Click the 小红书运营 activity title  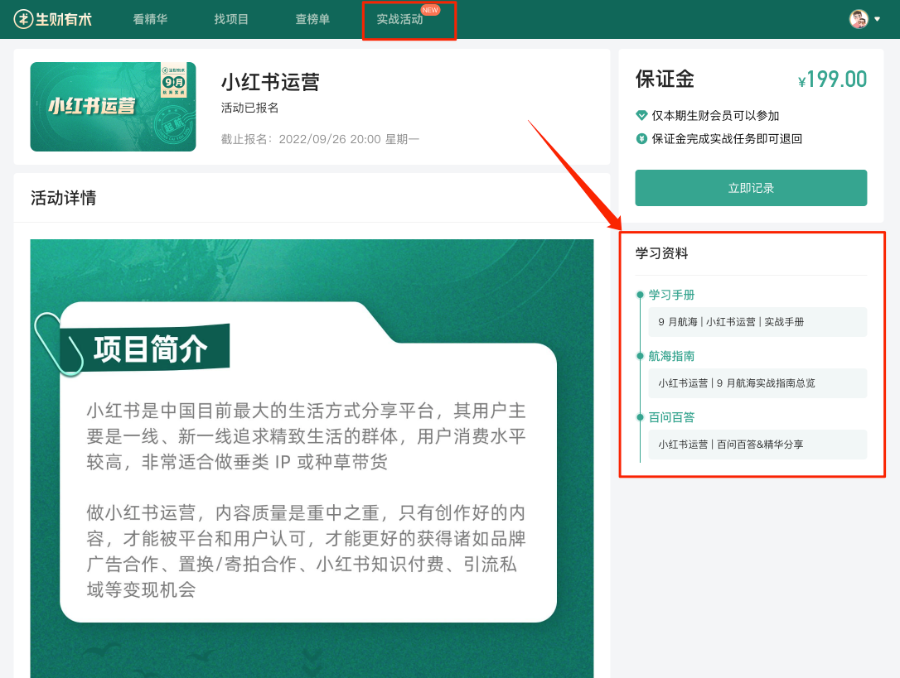(x=270, y=82)
